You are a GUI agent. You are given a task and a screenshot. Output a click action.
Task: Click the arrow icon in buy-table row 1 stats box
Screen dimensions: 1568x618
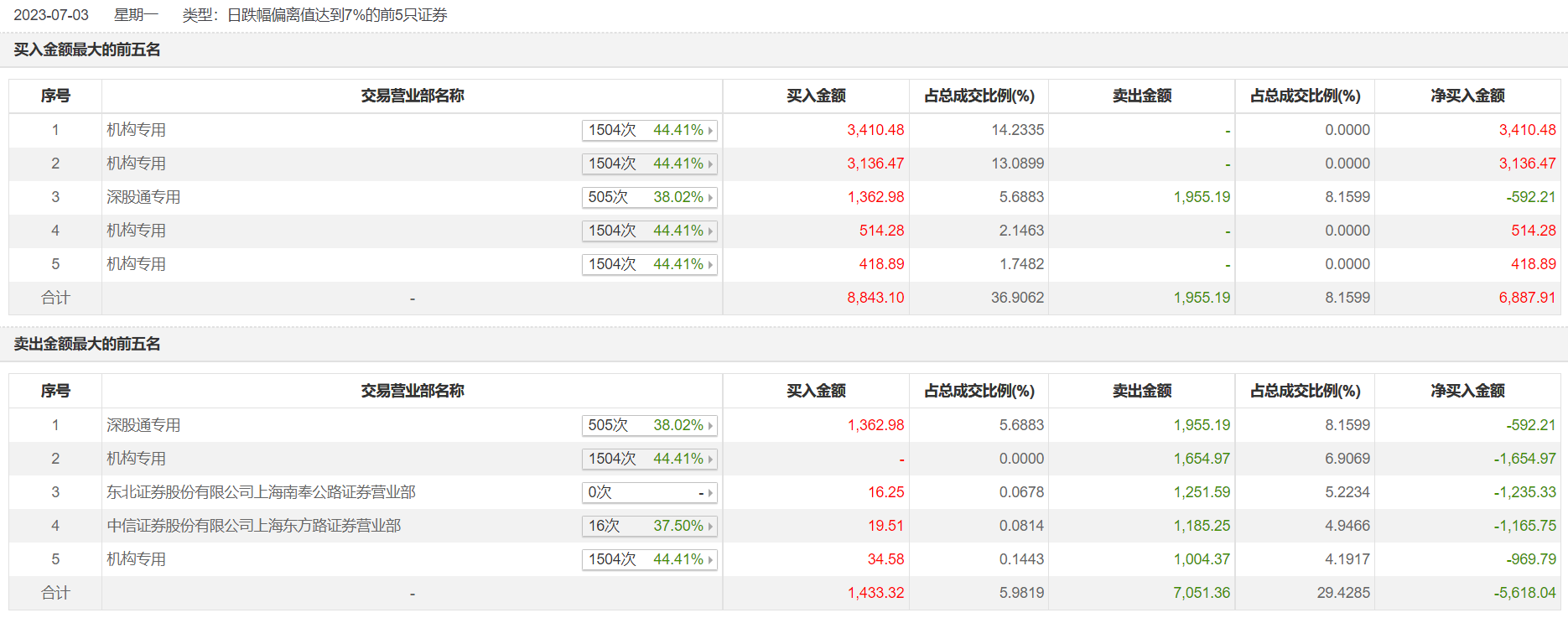[710, 131]
